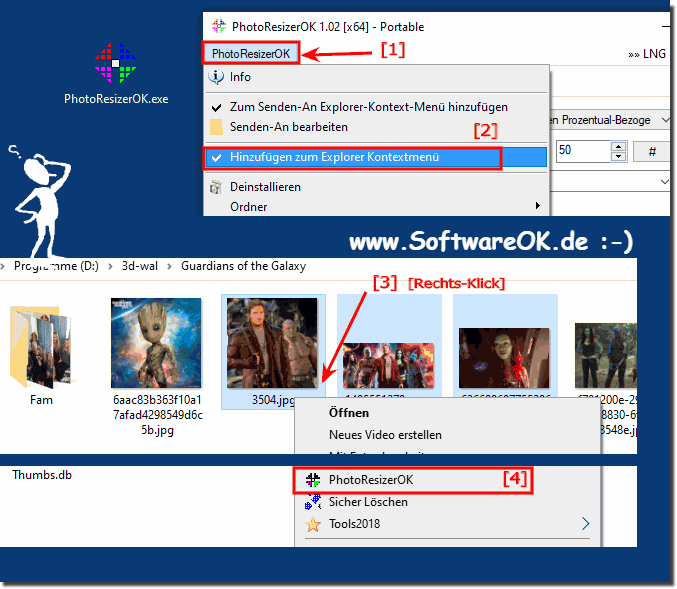Toggle Zum Senden-An Explorer-Kontext-Menü hinzufügen
This screenshot has width=677, height=589.
pyautogui.click(x=376, y=107)
